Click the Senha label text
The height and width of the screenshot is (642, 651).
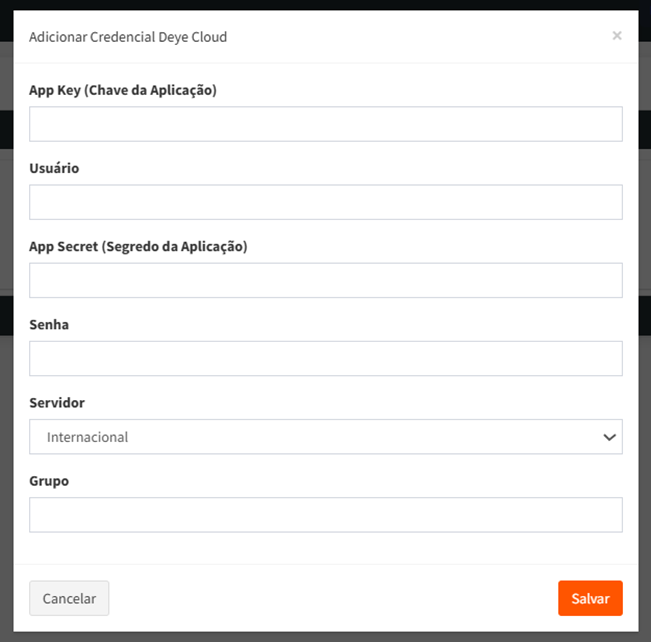(49, 324)
